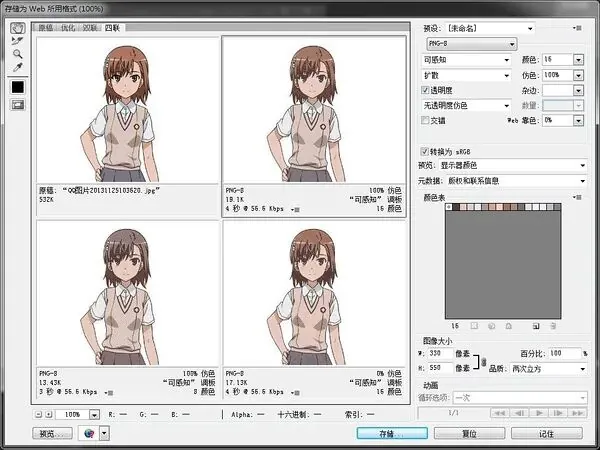
Task: Toggle the 转换为 sRGB checkbox
Action: point(424,152)
